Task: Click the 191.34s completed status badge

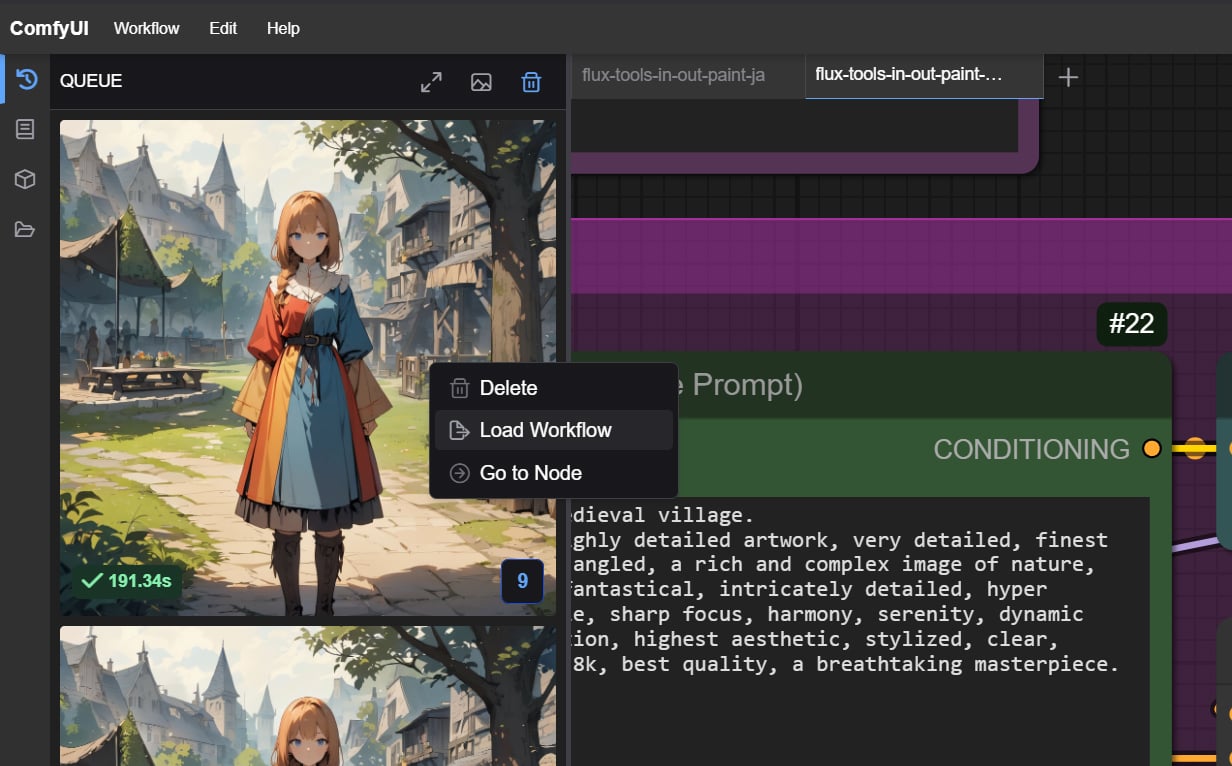Action: click(126, 580)
